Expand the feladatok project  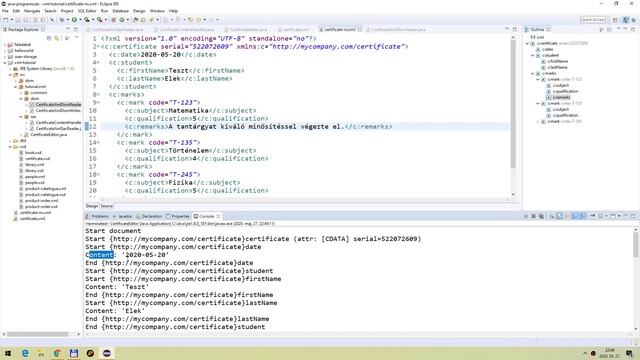point(5,44)
